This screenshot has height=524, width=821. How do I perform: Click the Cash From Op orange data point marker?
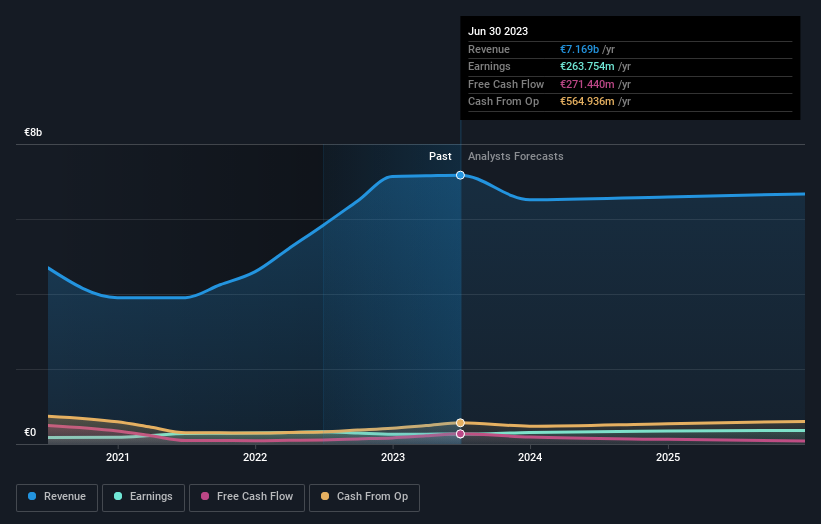pos(460,423)
